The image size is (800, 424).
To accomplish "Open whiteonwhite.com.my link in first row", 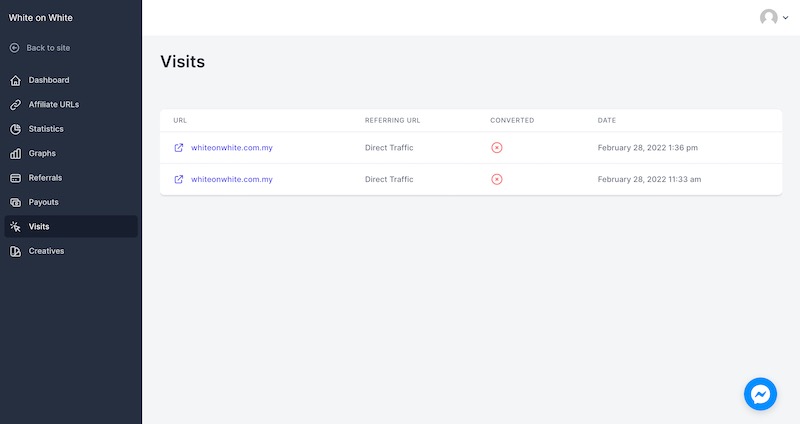I will coord(232,148).
